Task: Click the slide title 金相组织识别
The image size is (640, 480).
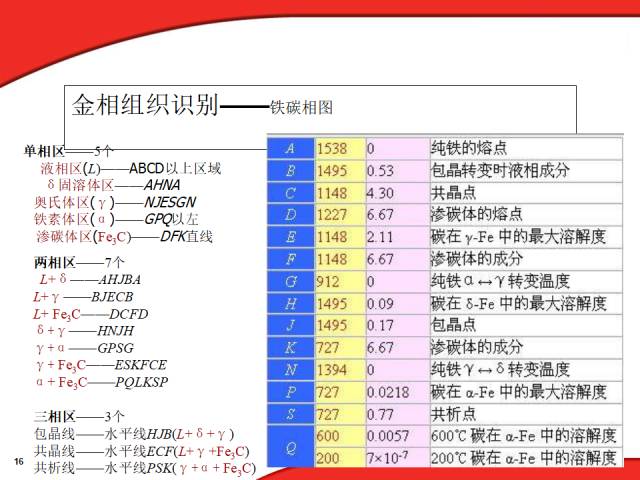Action: point(145,105)
